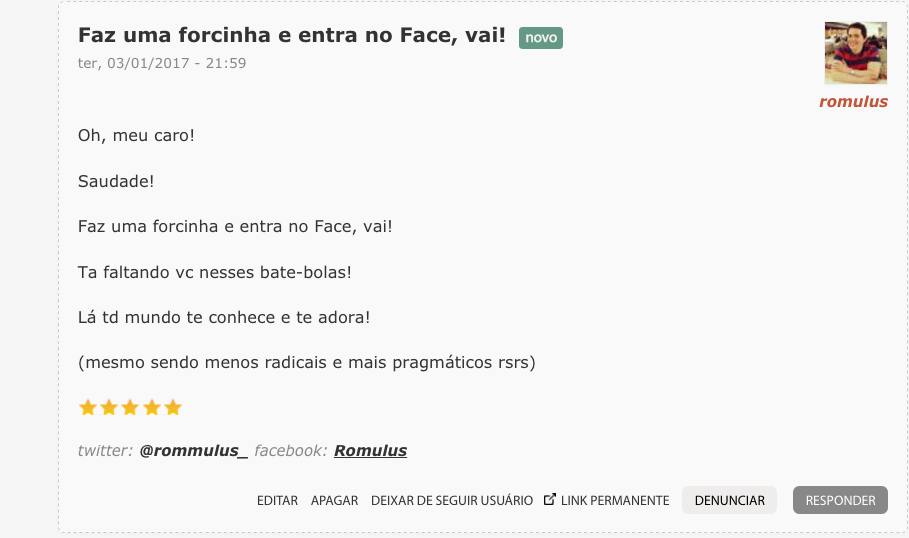Click the external-link icon beside Link Permanente

pos(549,500)
